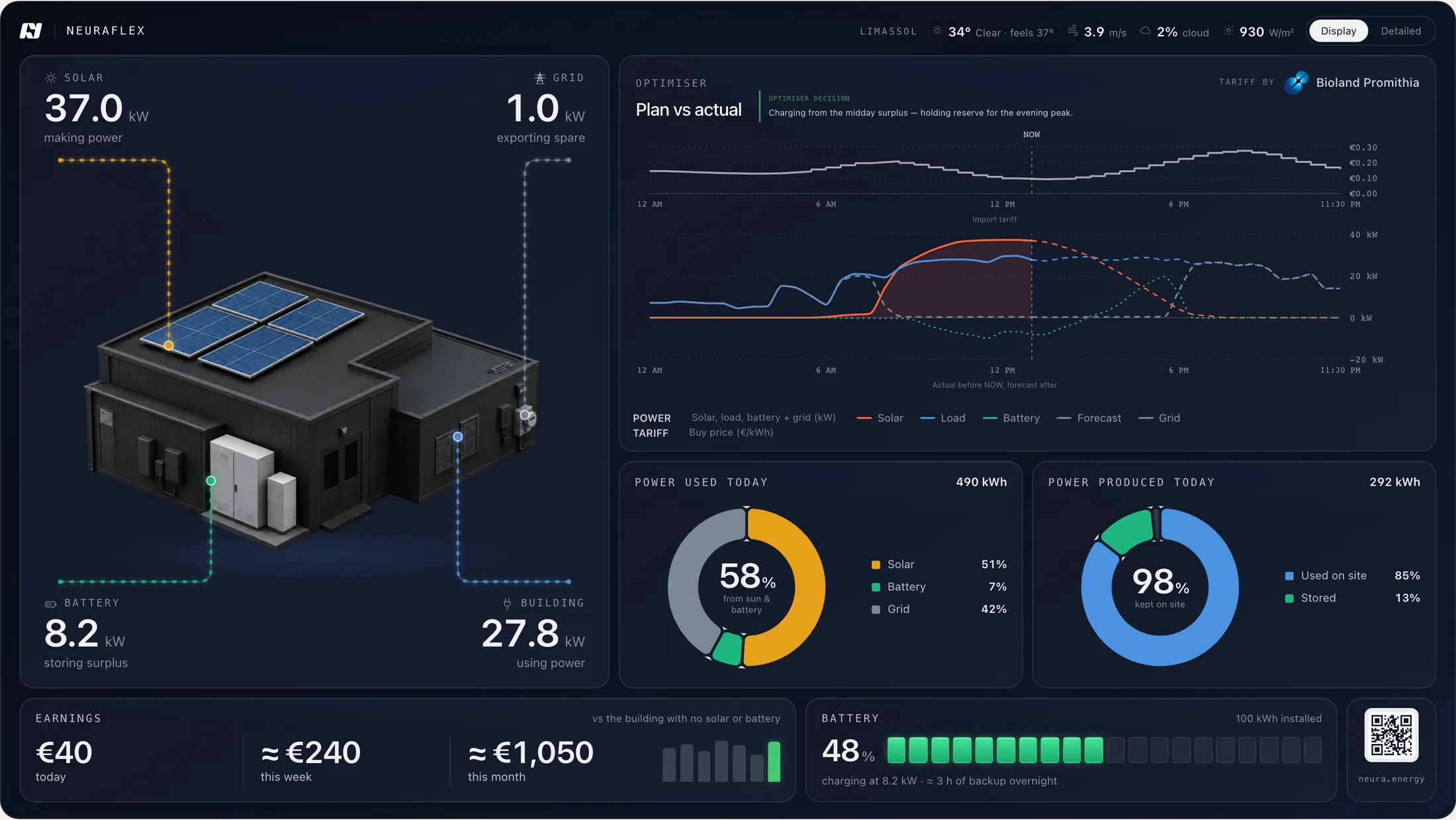Click the Neuraflex logo icon
This screenshot has width=1456, height=820.
(30, 30)
